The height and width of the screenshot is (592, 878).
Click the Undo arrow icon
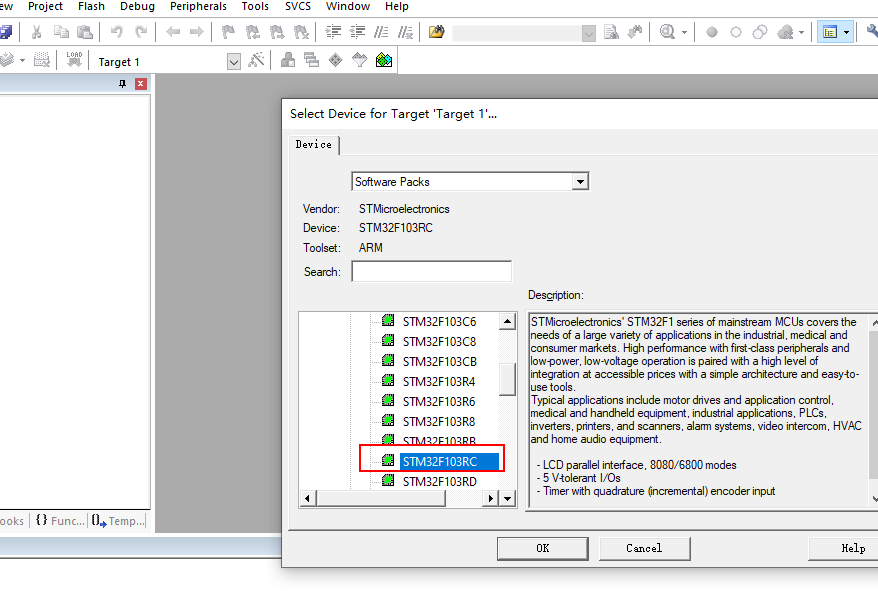pyautogui.click(x=117, y=33)
